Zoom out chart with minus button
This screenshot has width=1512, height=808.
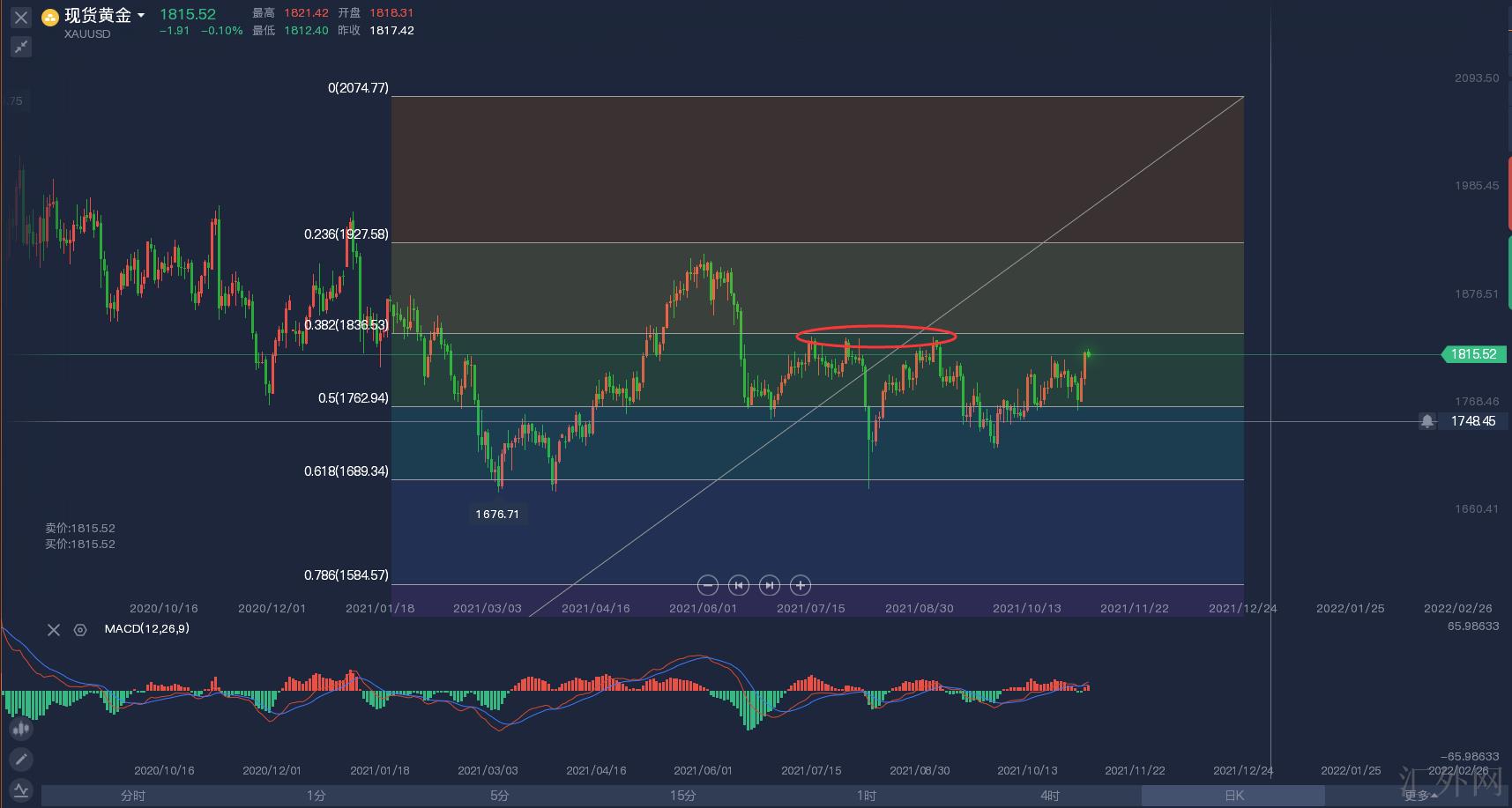[x=707, y=585]
